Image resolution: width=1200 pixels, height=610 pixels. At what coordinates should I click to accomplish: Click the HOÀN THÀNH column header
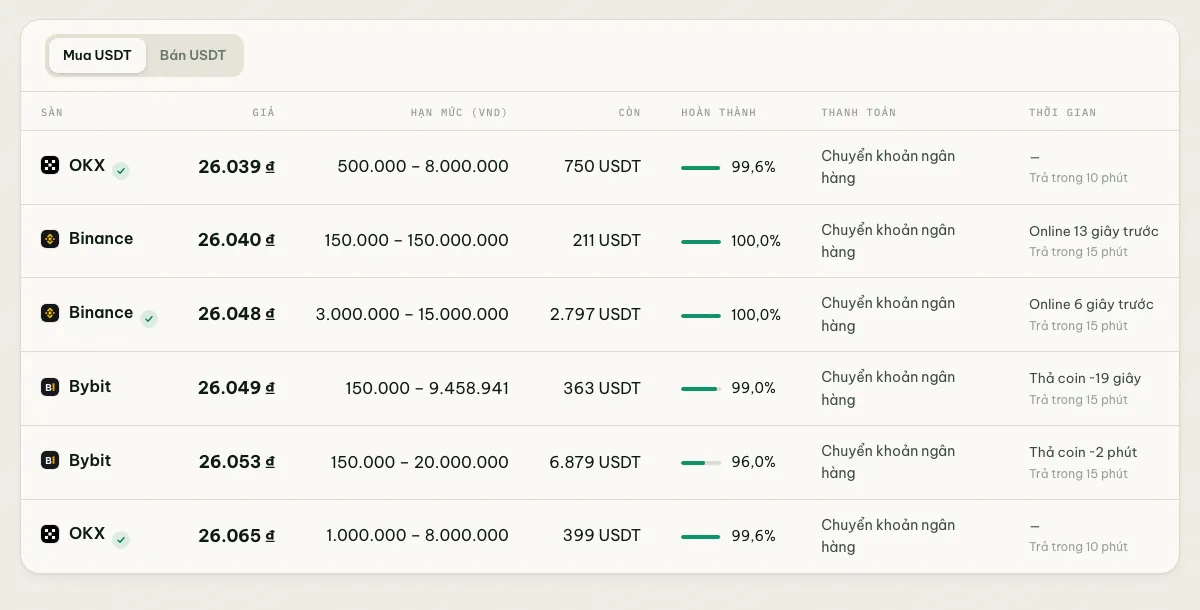[x=719, y=112]
